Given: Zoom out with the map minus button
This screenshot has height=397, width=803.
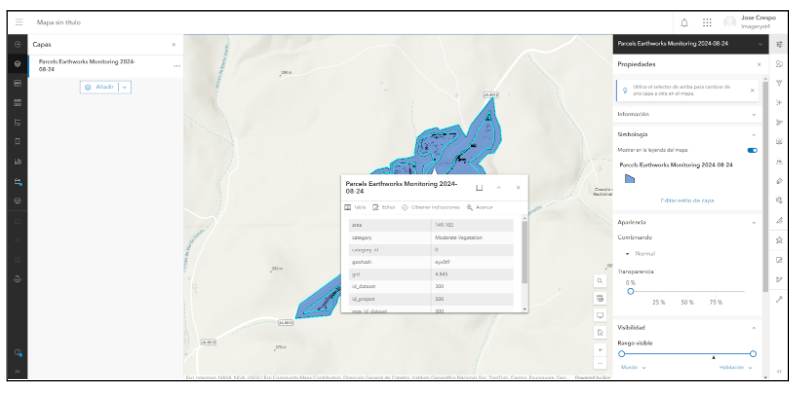Looking at the screenshot, I should (600, 363).
